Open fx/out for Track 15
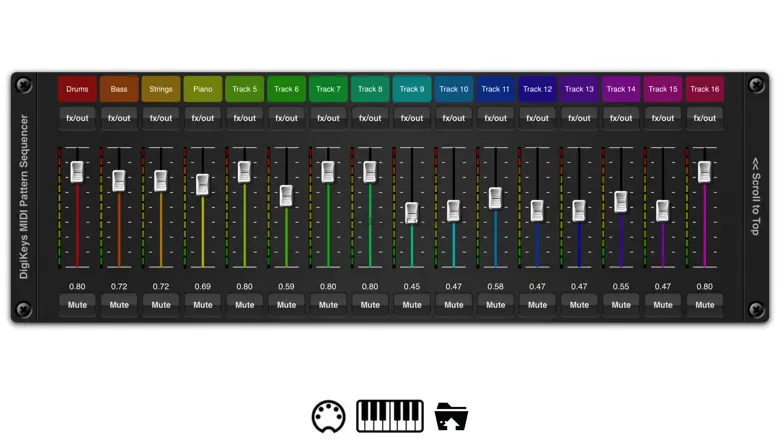The height and width of the screenshot is (439, 780). pos(663,118)
